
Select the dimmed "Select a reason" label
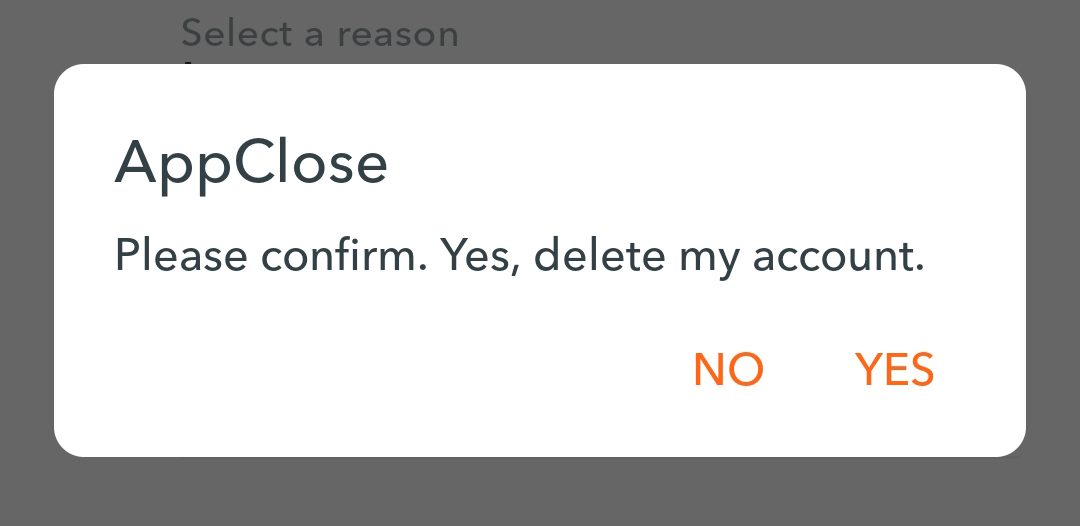(320, 33)
